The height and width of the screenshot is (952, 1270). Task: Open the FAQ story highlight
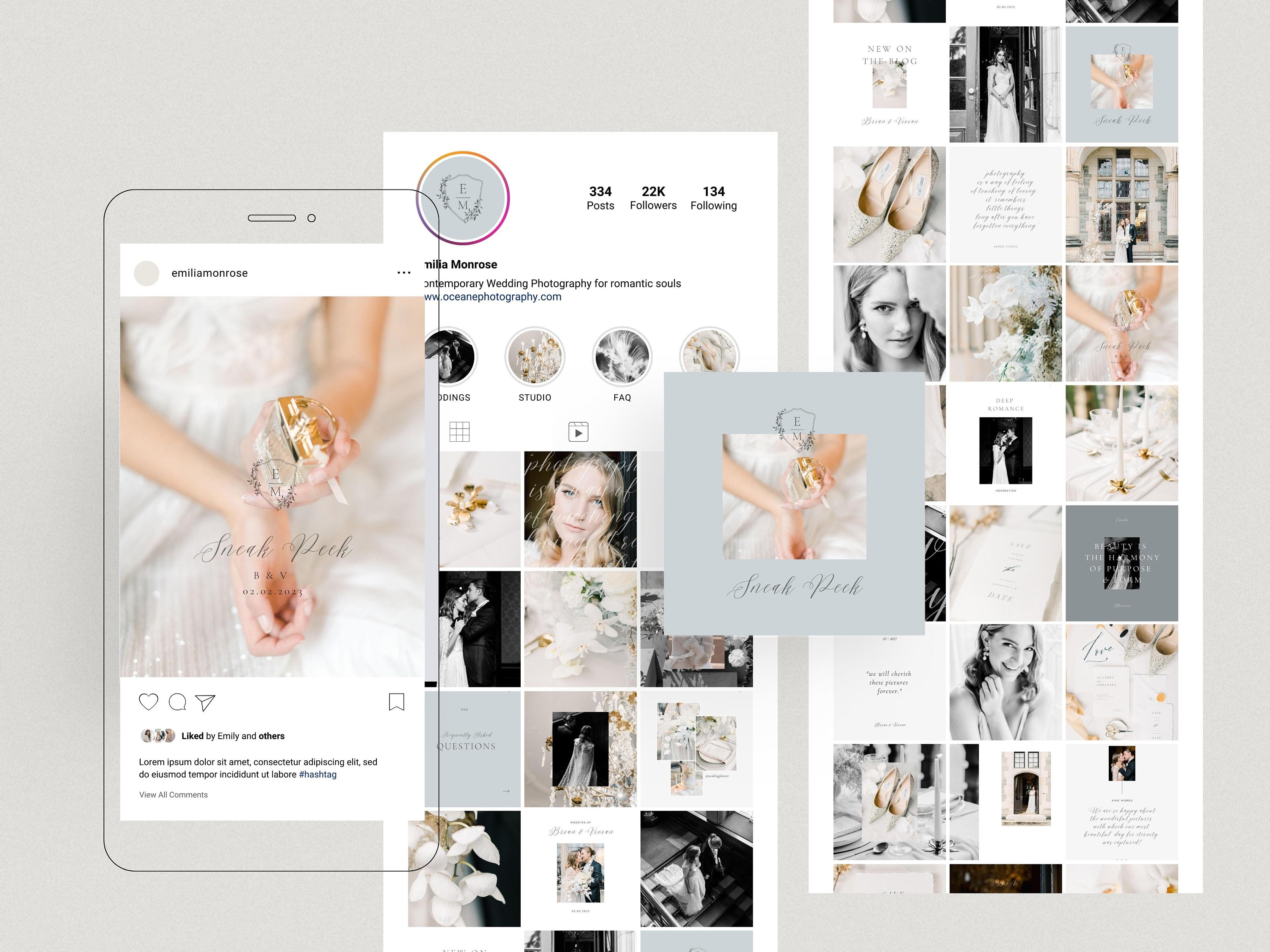pyautogui.click(x=622, y=357)
